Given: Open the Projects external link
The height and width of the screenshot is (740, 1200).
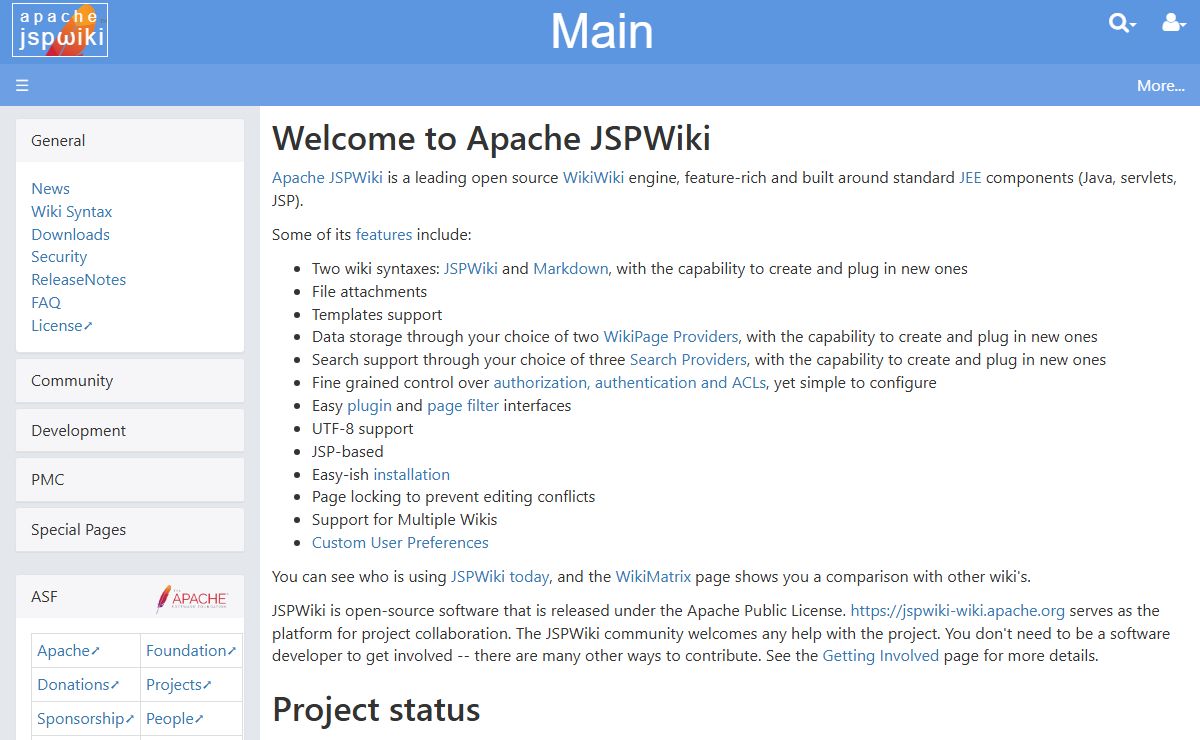Looking at the screenshot, I should pyautogui.click(x=179, y=685).
